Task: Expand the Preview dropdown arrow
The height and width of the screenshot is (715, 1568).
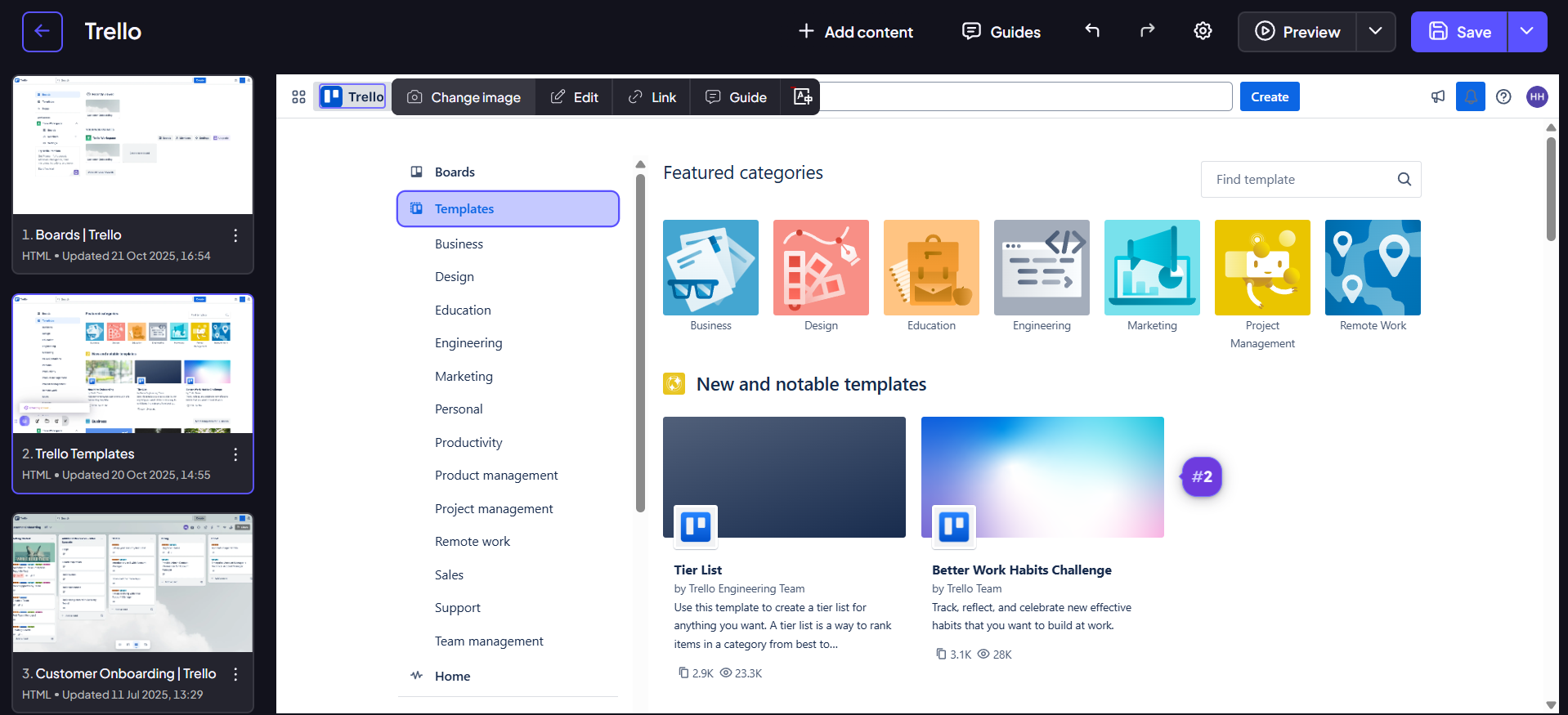Action: pos(1376,31)
